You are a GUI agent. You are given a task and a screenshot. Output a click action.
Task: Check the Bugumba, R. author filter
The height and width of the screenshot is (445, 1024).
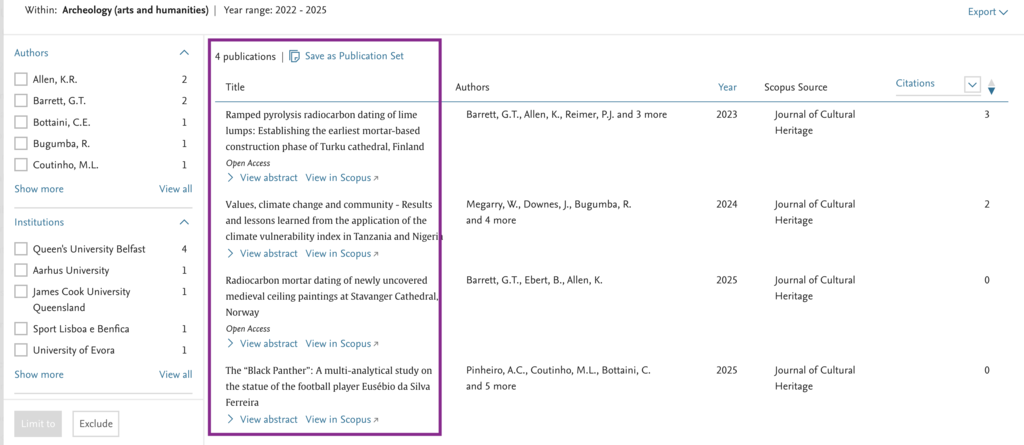pos(21,144)
